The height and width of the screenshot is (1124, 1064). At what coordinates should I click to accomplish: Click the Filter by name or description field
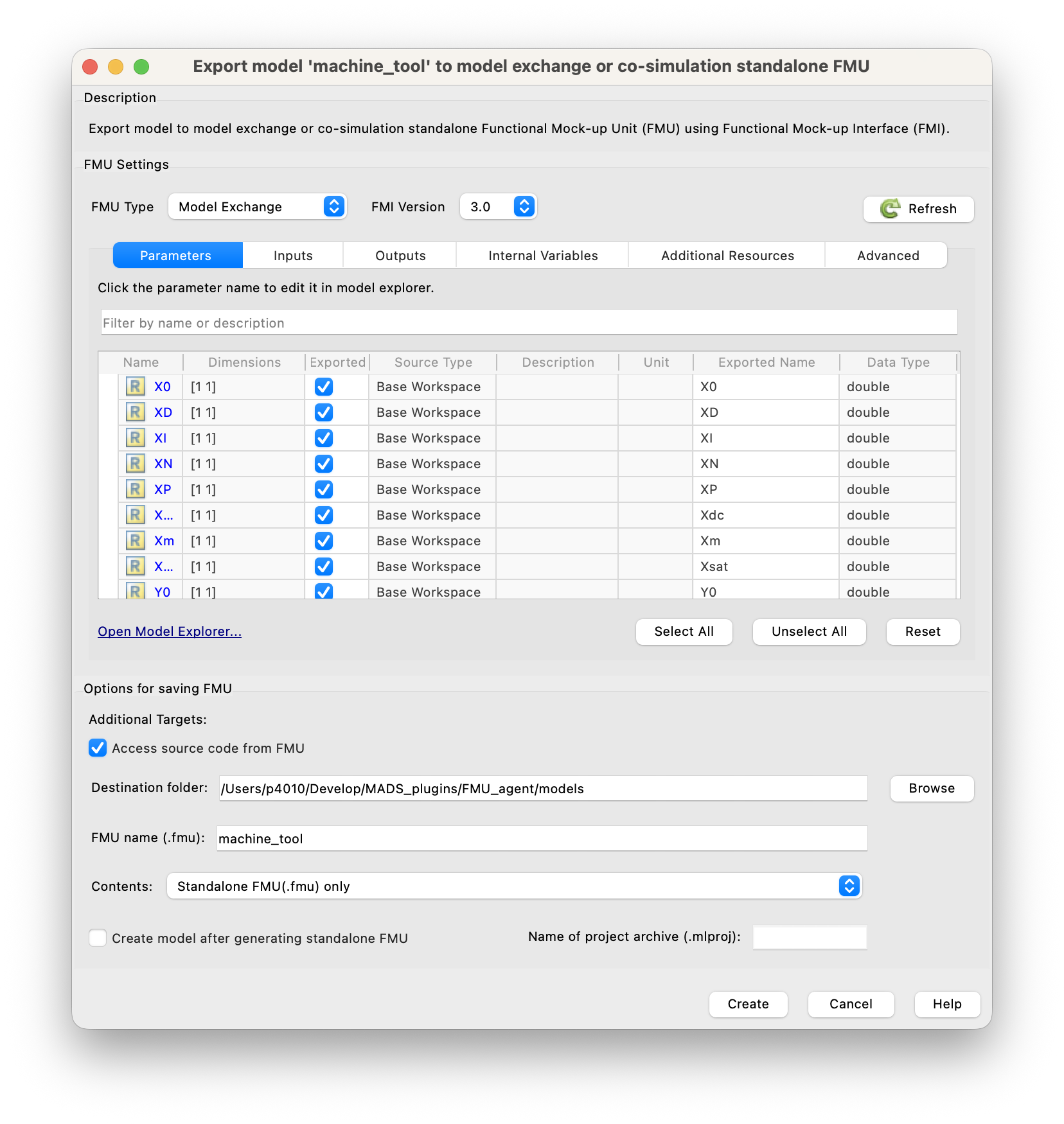coord(529,322)
